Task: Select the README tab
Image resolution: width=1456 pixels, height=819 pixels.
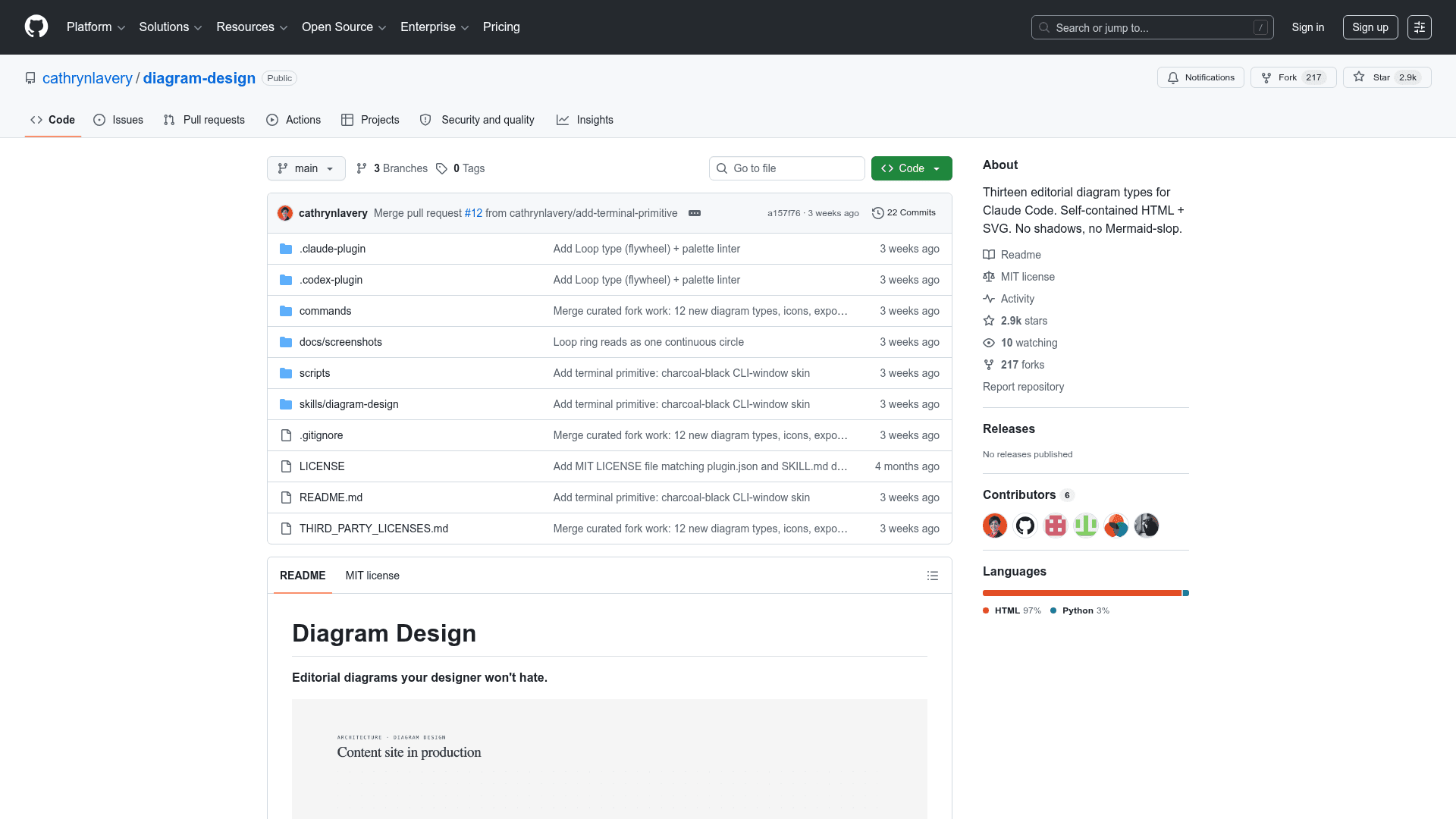Action: (x=303, y=576)
